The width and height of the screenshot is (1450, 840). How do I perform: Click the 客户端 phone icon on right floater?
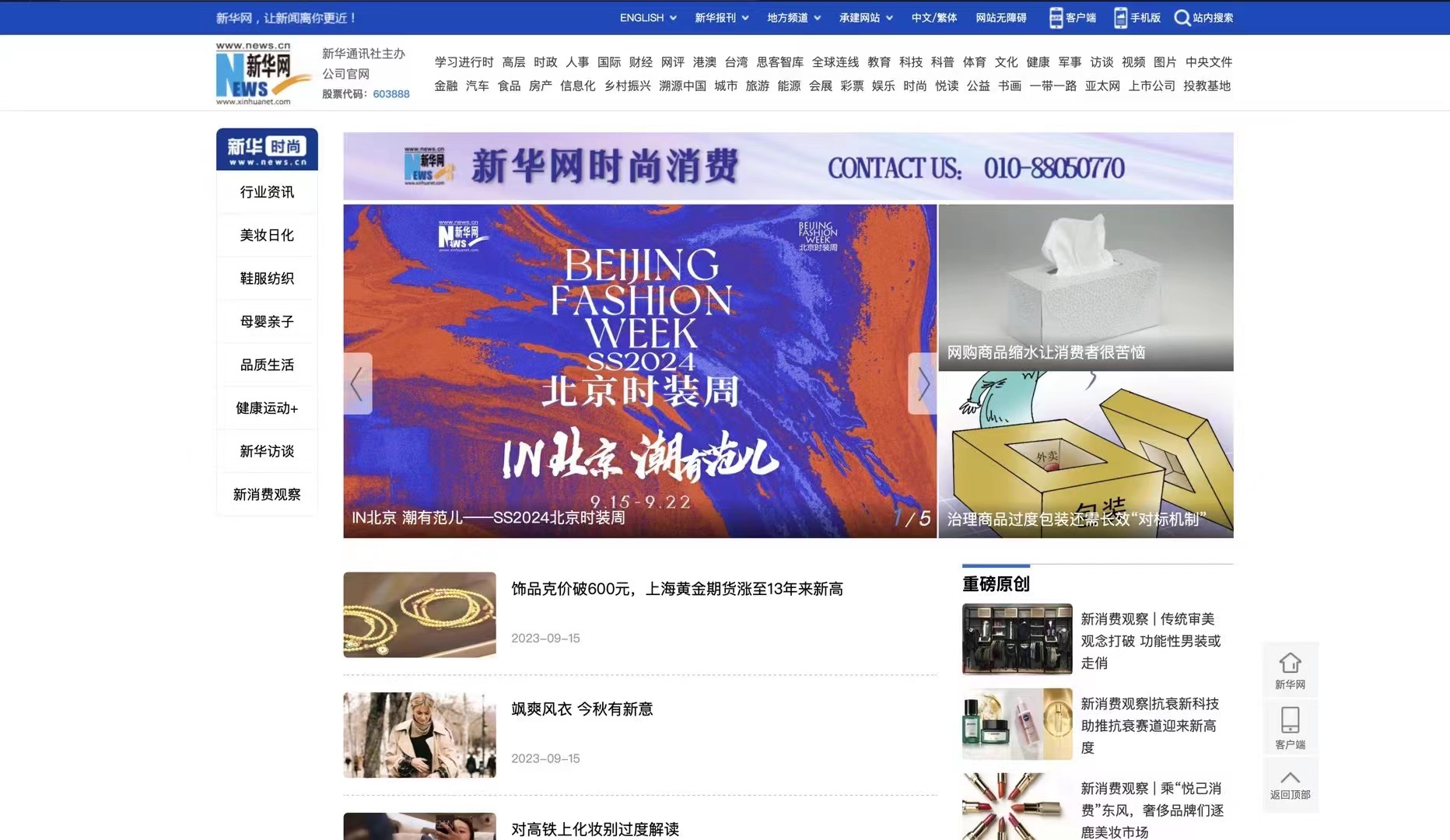pyautogui.click(x=1290, y=719)
